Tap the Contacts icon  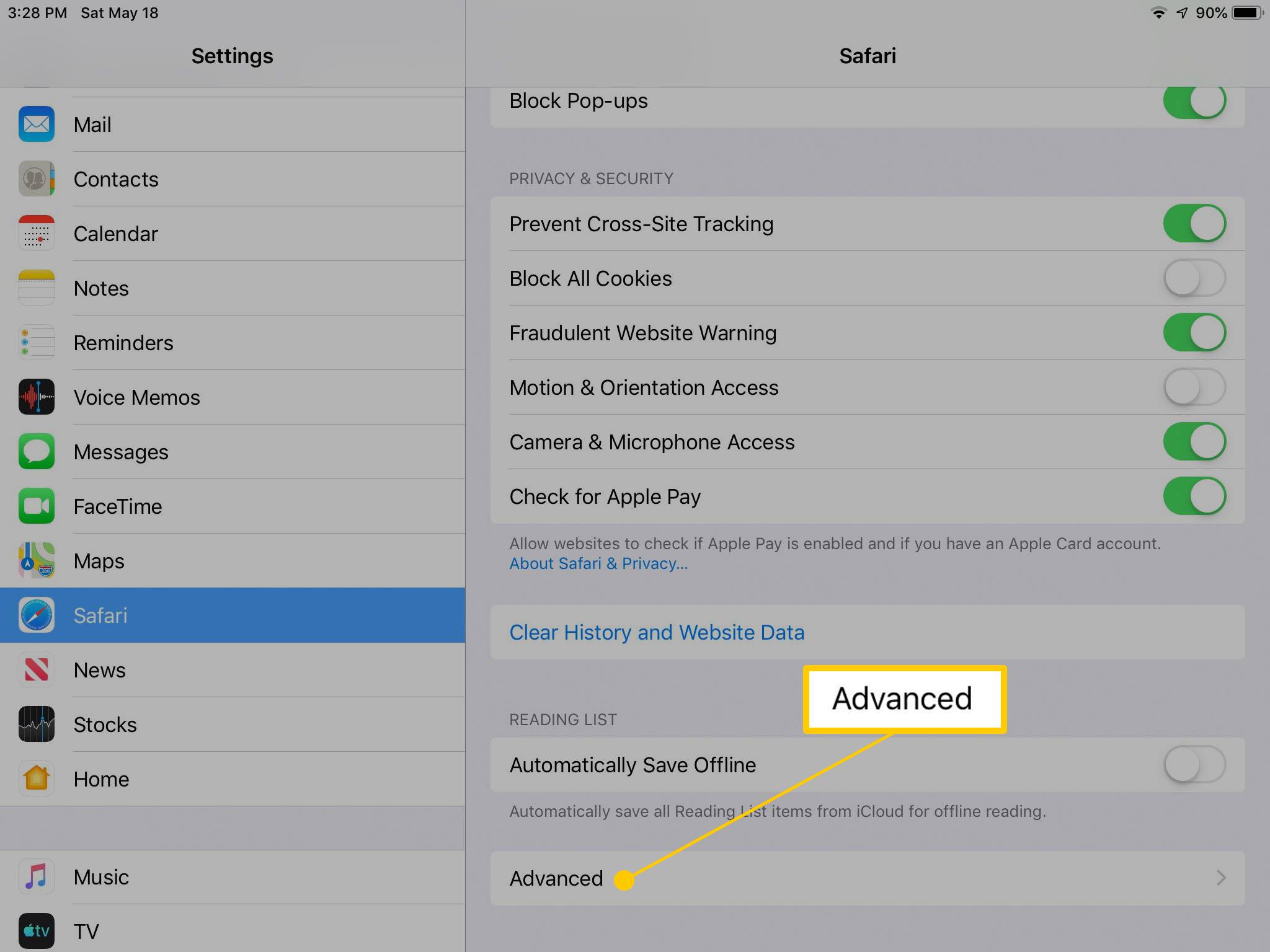(37, 179)
